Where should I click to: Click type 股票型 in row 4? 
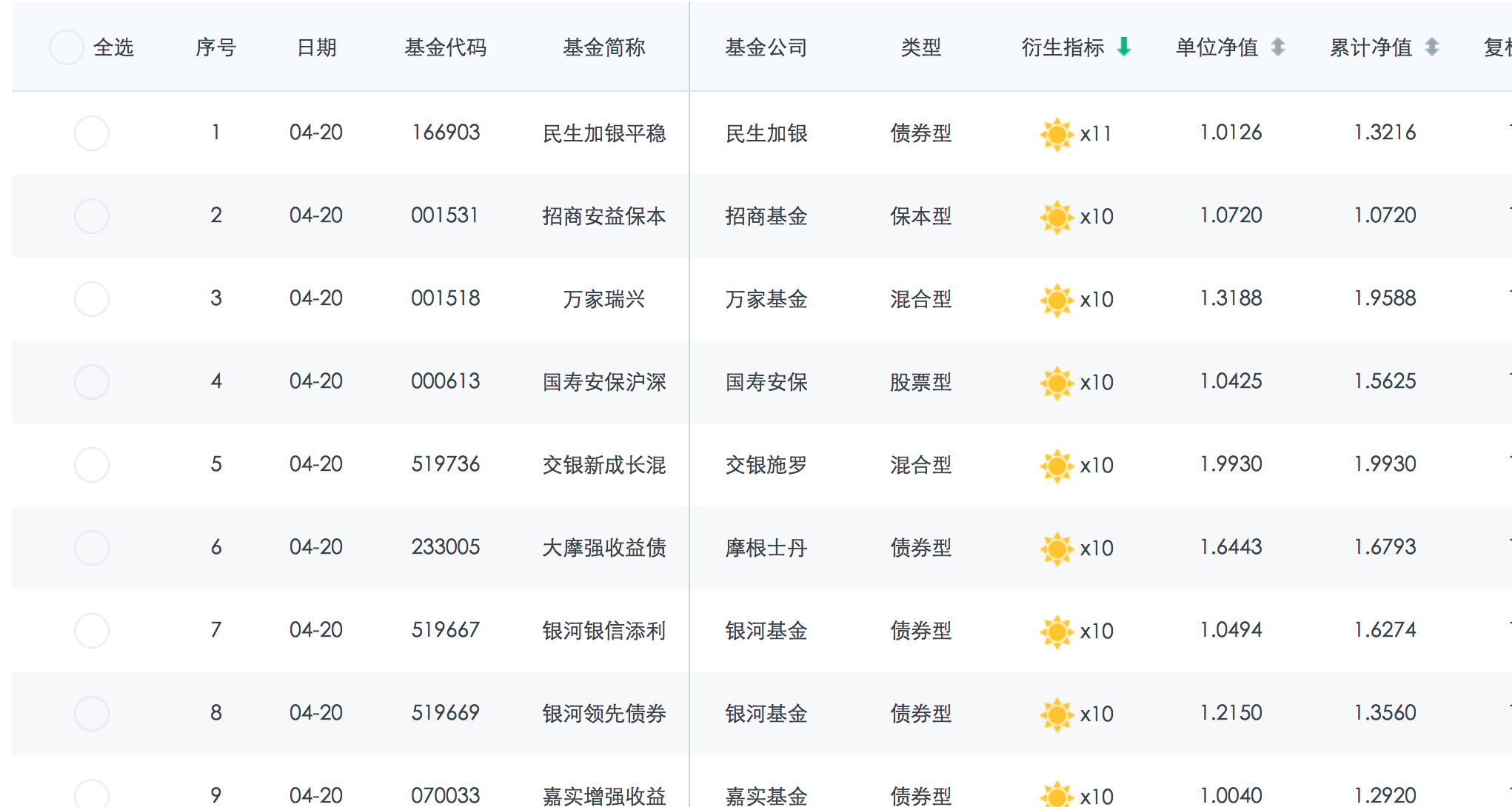click(921, 382)
